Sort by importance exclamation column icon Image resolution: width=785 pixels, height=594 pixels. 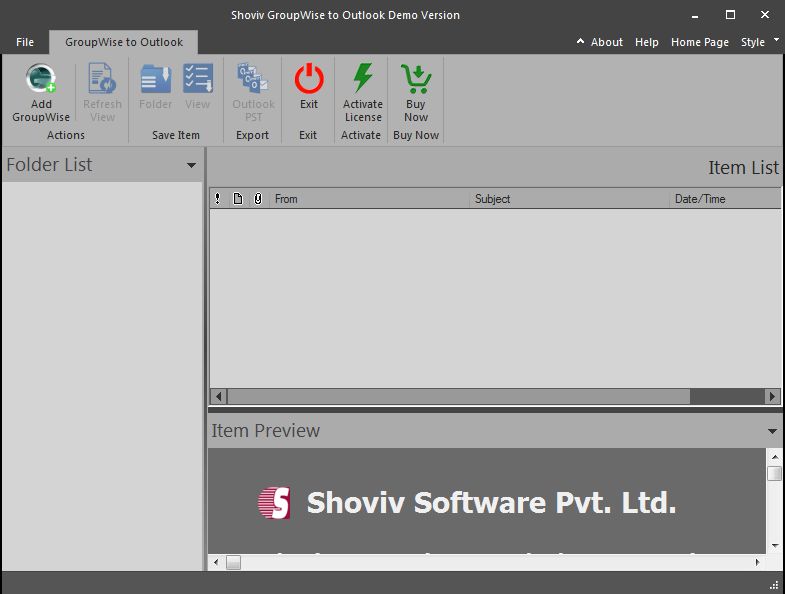[x=217, y=199]
